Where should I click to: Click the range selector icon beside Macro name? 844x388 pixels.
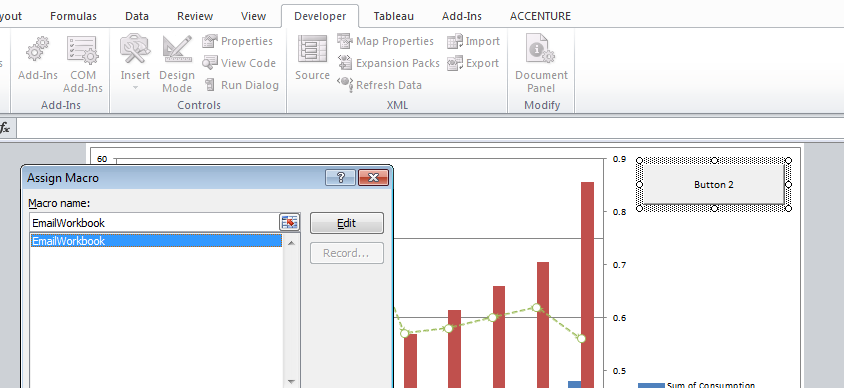tap(289, 222)
